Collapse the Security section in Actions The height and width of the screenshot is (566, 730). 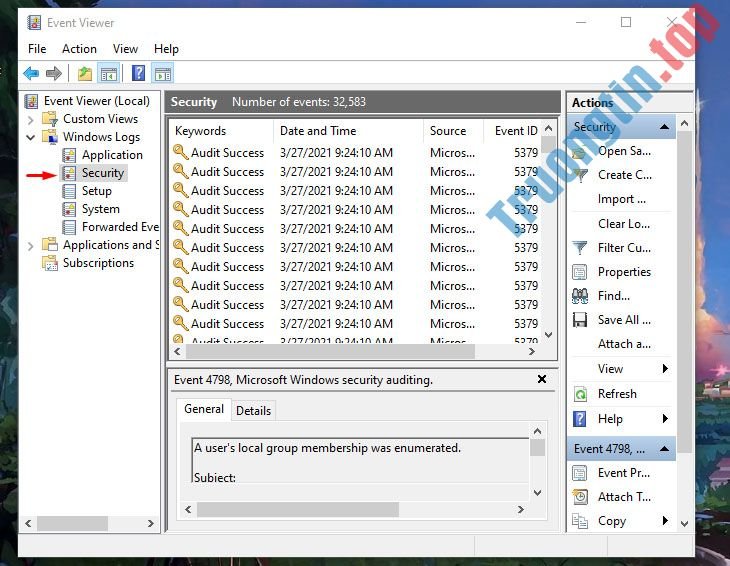(x=664, y=127)
